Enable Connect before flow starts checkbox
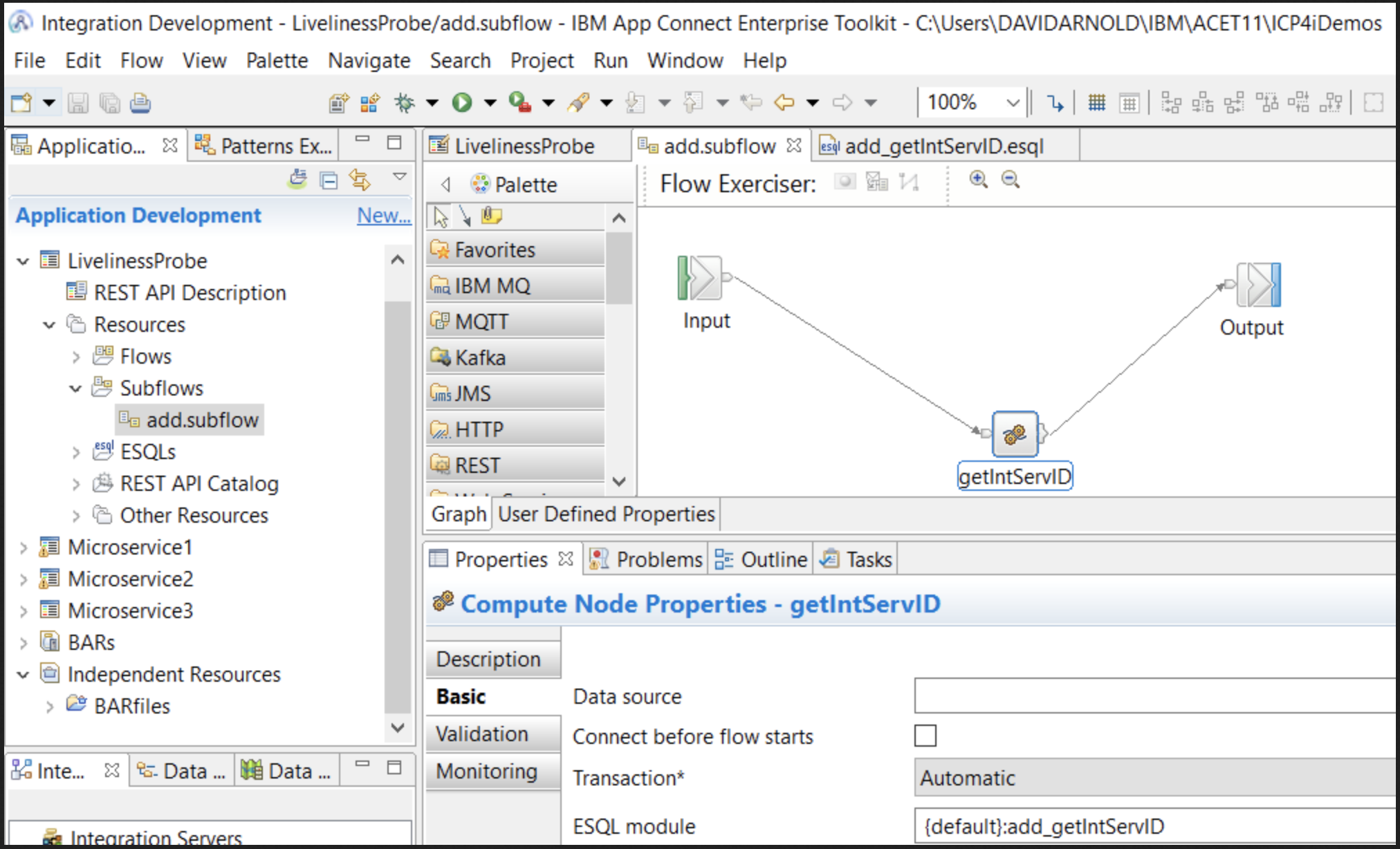This screenshot has height=849, width=1400. [925, 736]
